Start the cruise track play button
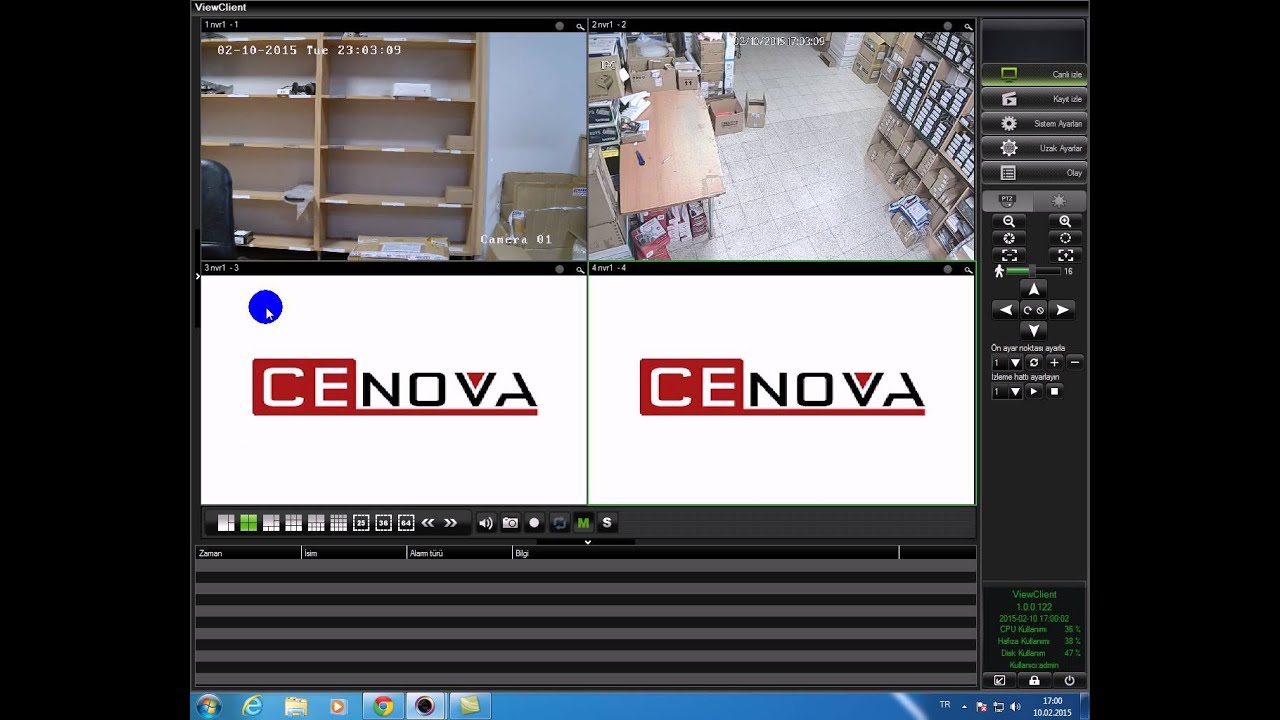The width and height of the screenshot is (1280, 720). [x=1034, y=392]
